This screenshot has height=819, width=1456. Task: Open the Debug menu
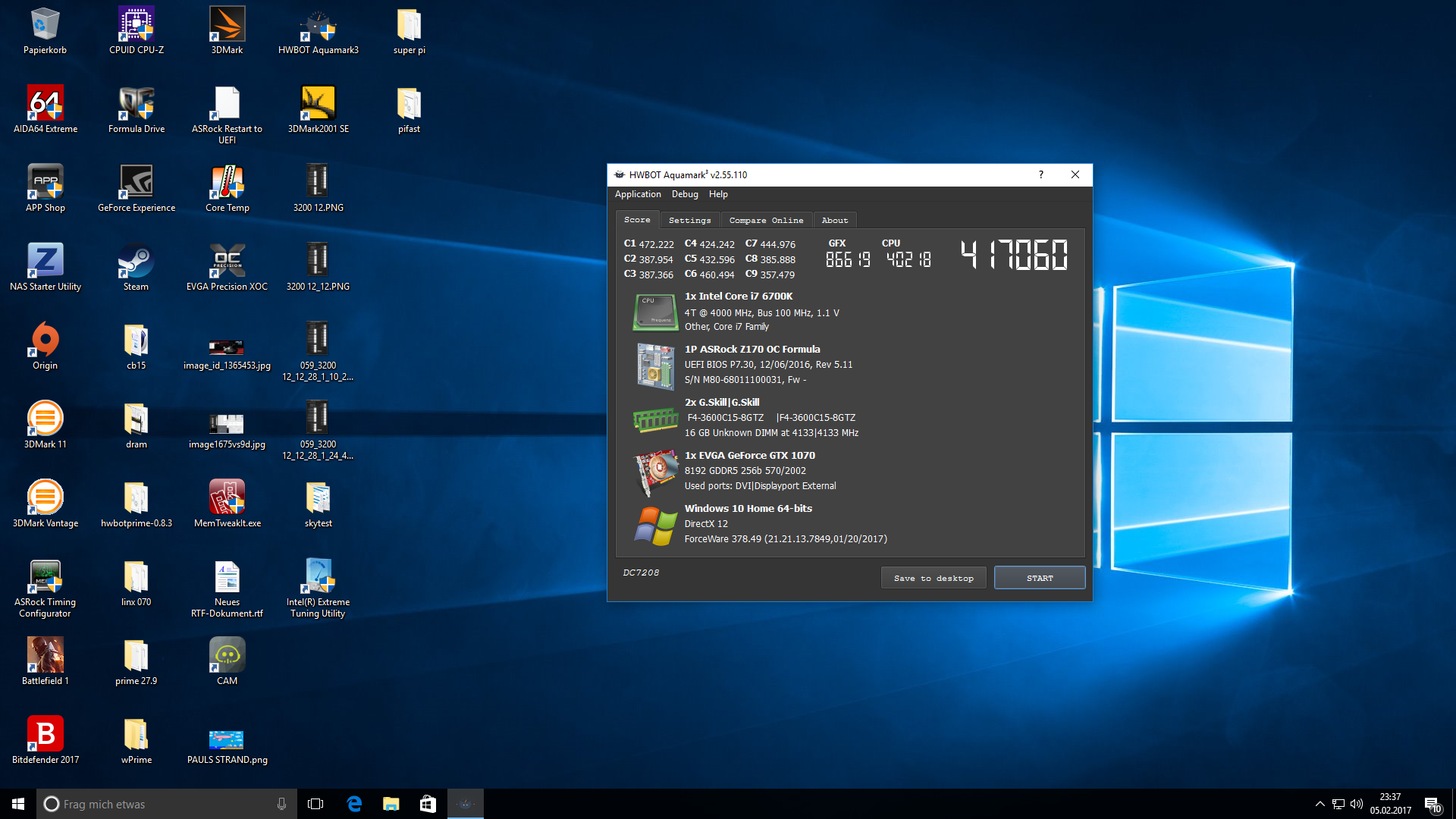tap(685, 194)
